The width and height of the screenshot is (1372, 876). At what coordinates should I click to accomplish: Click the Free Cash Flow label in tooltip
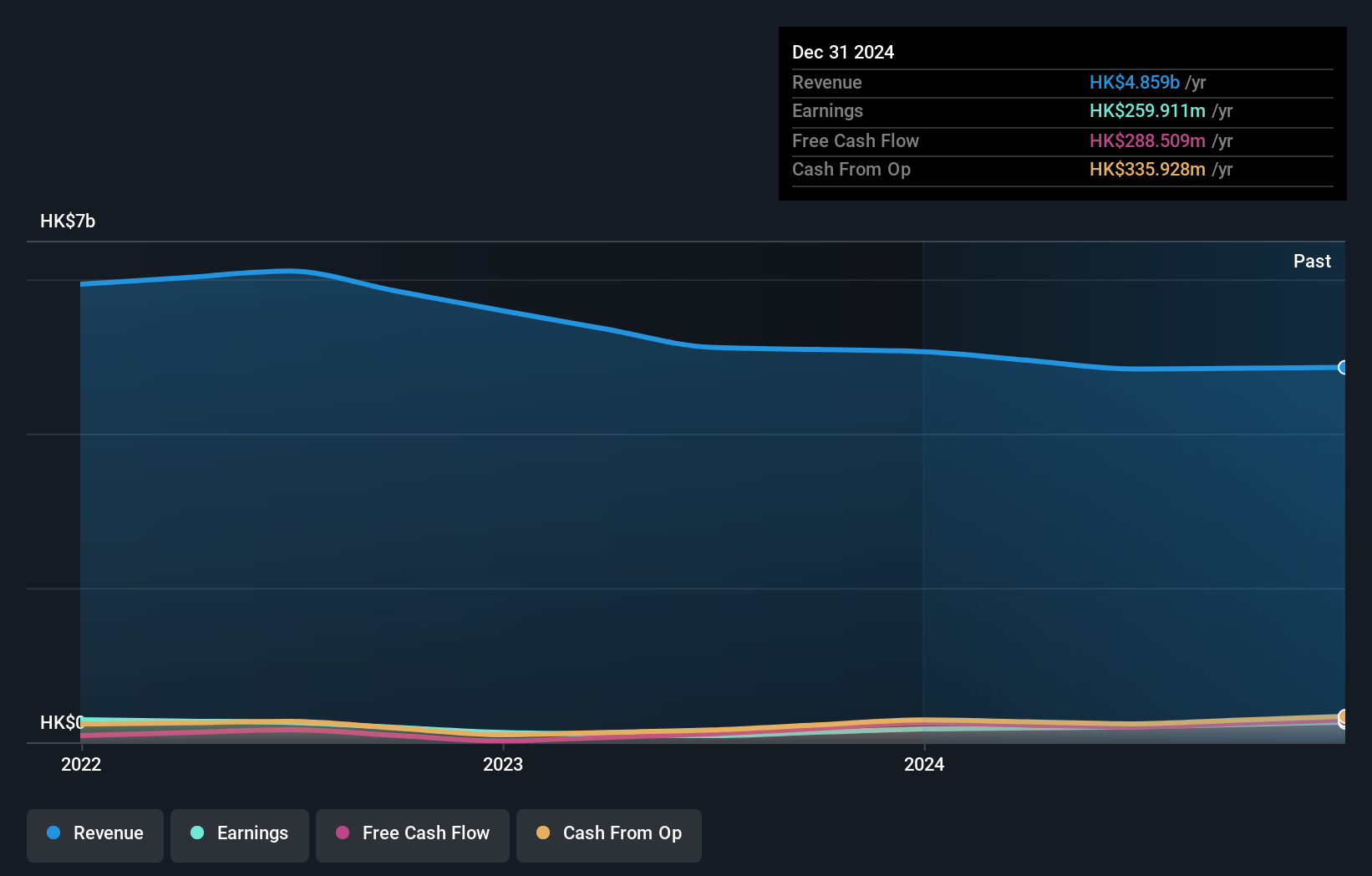(x=856, y=140)
